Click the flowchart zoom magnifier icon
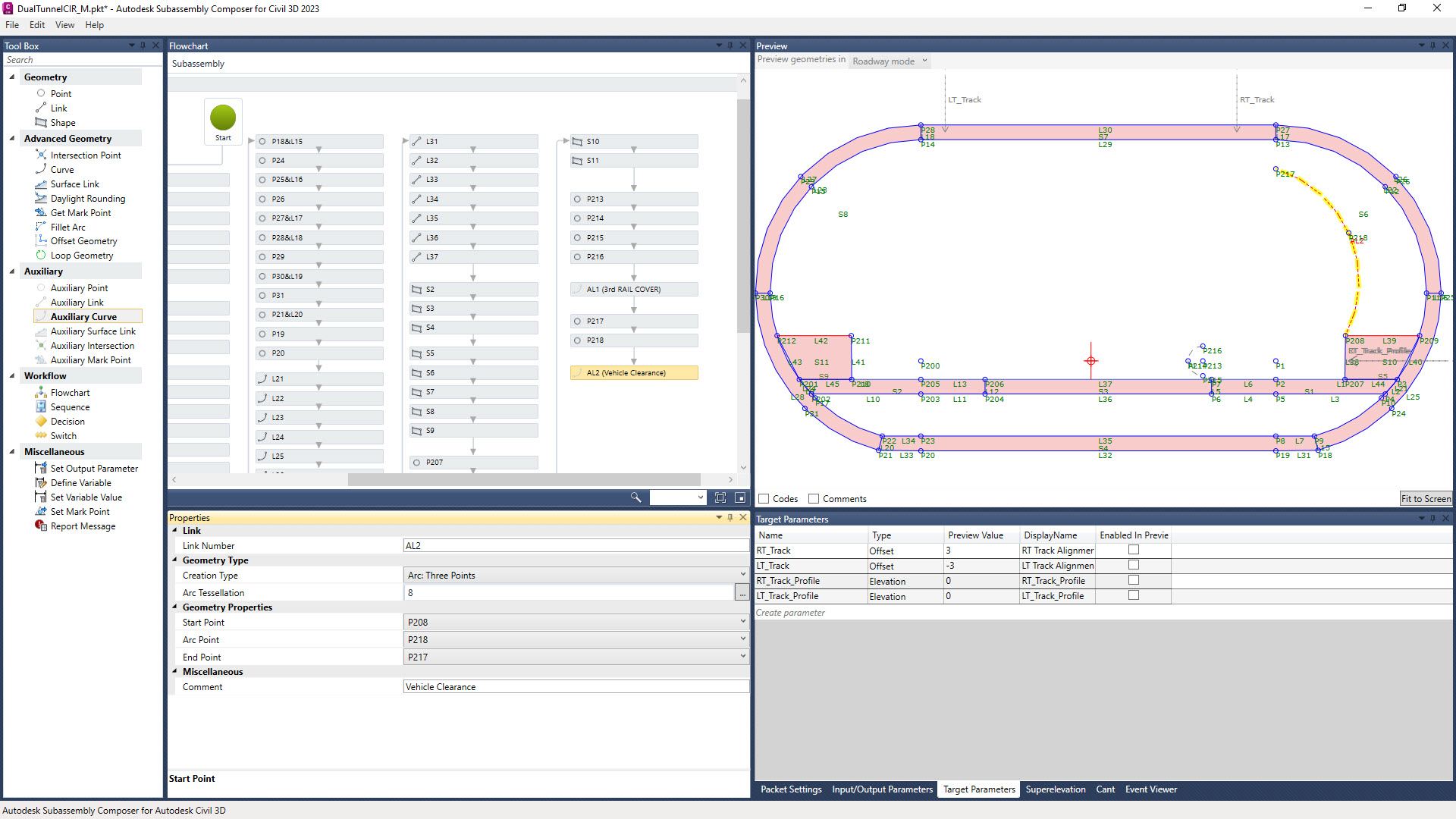This screenshot has width=1456, height=819. (635, 497)
